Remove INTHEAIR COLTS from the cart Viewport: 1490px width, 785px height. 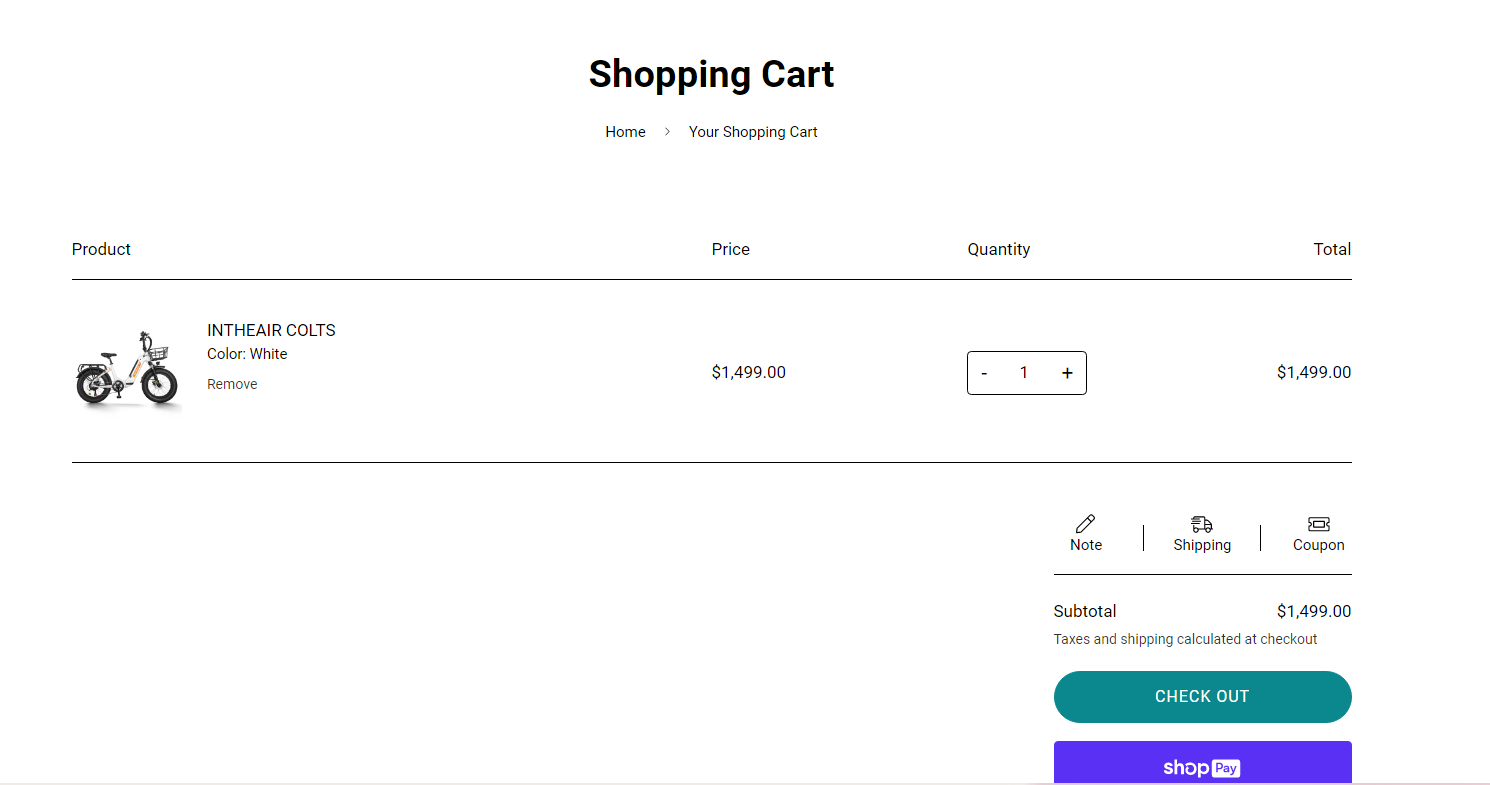232,384
